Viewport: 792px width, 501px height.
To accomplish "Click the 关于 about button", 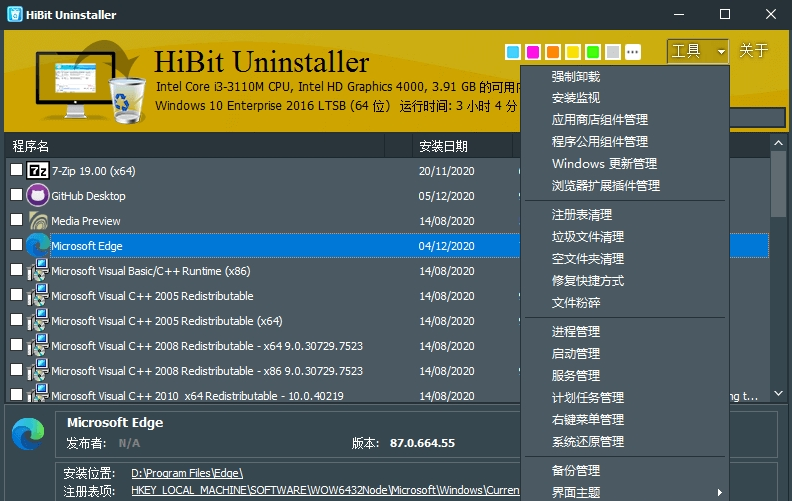I will click(754, 51).
